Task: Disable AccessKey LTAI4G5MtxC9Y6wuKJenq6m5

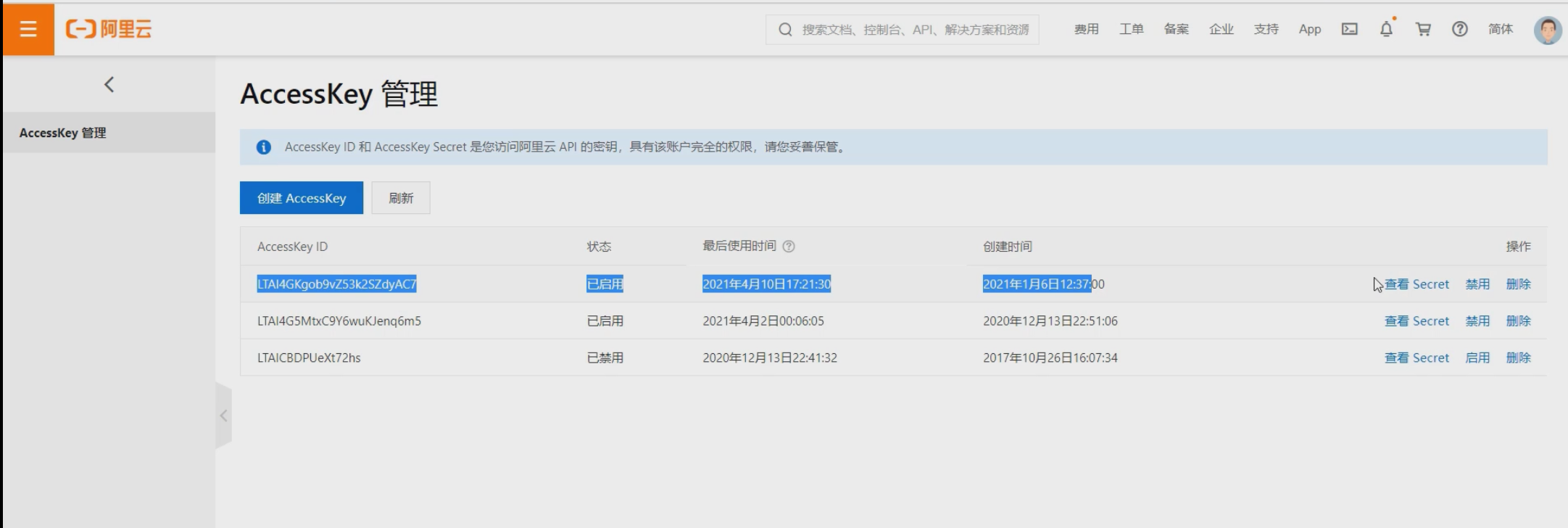Action: (1477, 321)
